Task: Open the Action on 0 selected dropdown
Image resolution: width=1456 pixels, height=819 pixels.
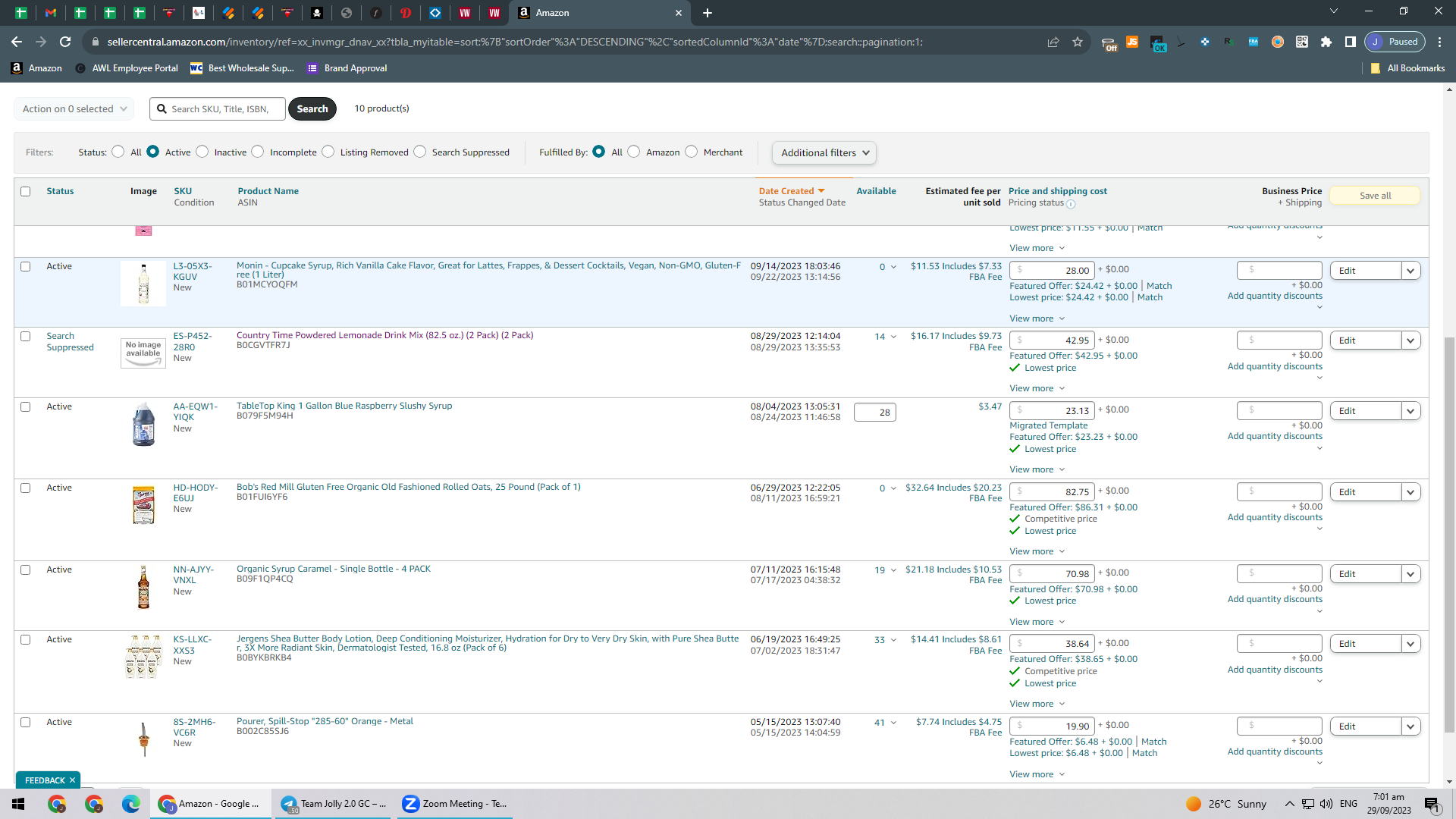Action: [x=74, y=108]
